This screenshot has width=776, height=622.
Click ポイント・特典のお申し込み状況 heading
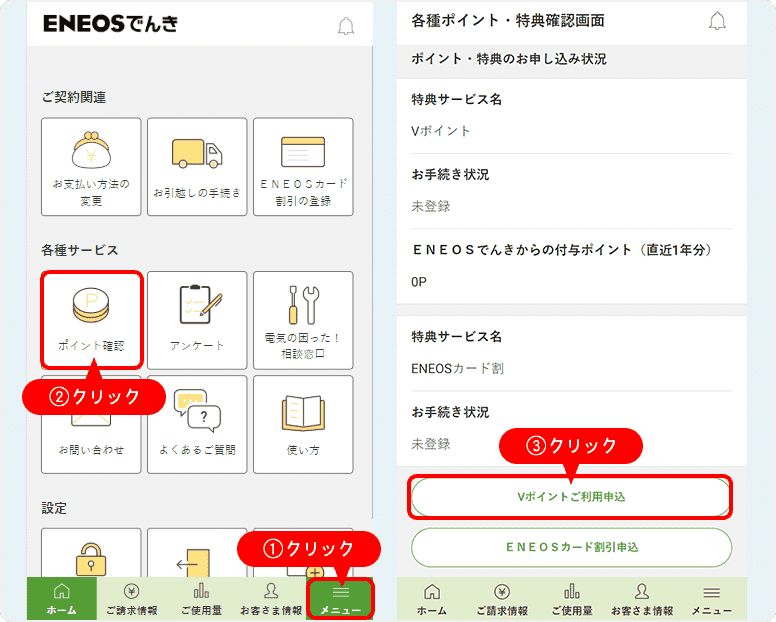click(509, 59)
